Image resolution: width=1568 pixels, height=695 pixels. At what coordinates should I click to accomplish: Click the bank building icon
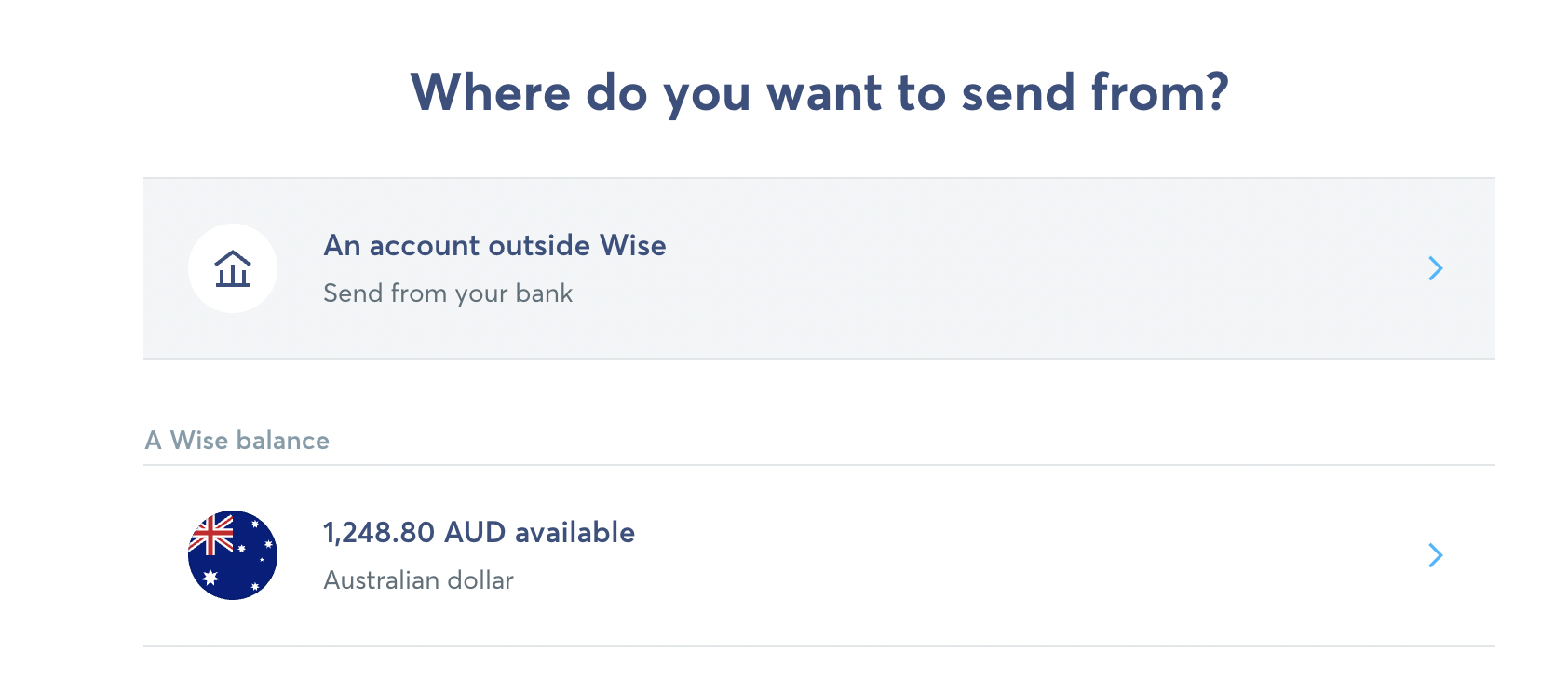tap(233, 269)
